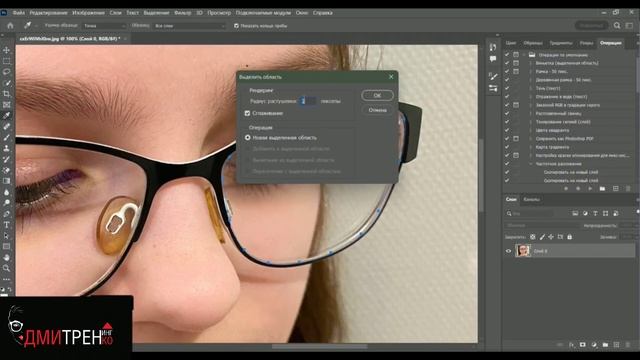Select the Frame tool
Image resolution: width=640 pixels, height=360 pixels.
click(7, 105)
